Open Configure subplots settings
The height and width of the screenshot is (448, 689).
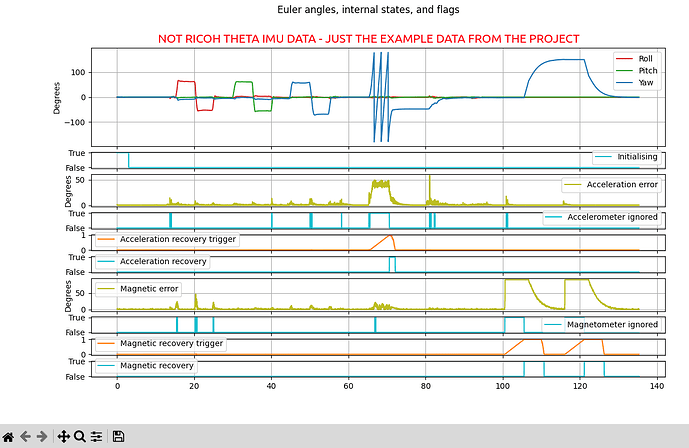coord(96,437)
